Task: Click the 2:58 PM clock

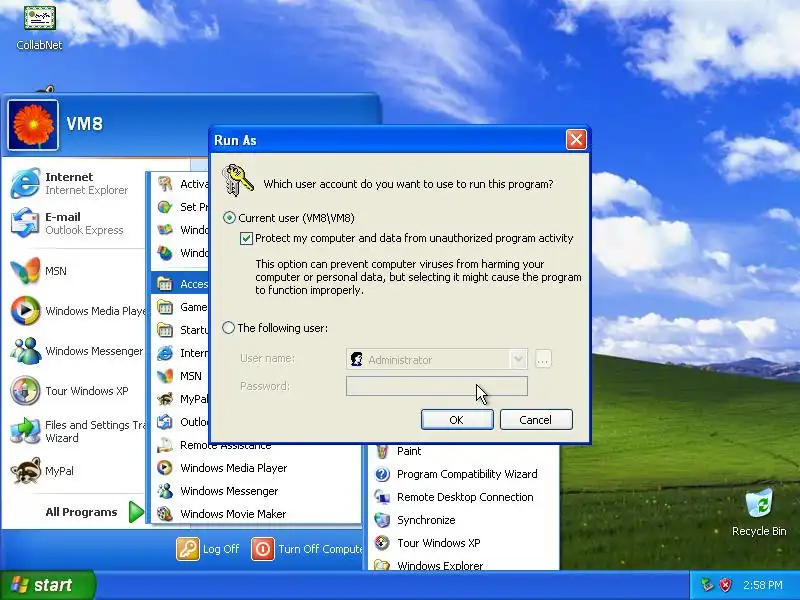Action: [x=763, y=585]
